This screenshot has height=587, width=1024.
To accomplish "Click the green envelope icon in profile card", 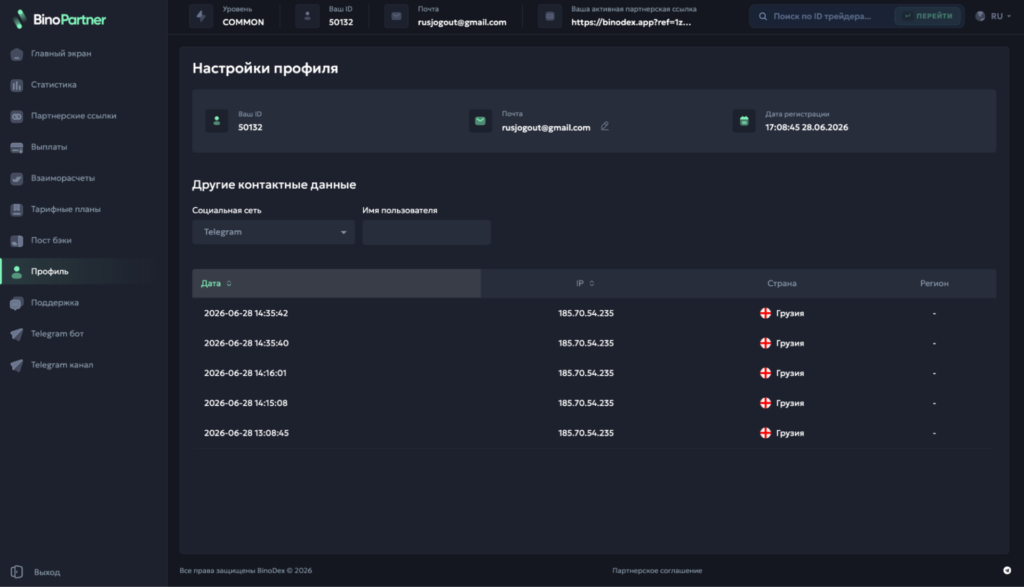I will (x=480, y=121).
